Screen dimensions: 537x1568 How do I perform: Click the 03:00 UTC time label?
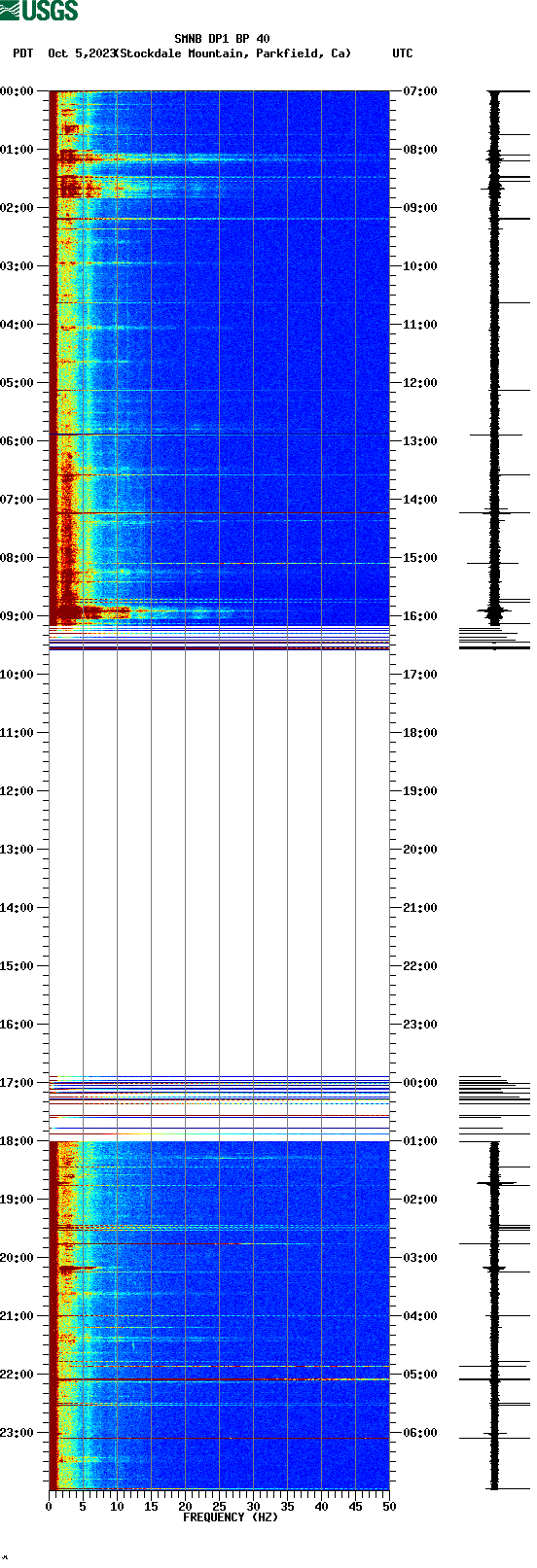[420, 1258]
